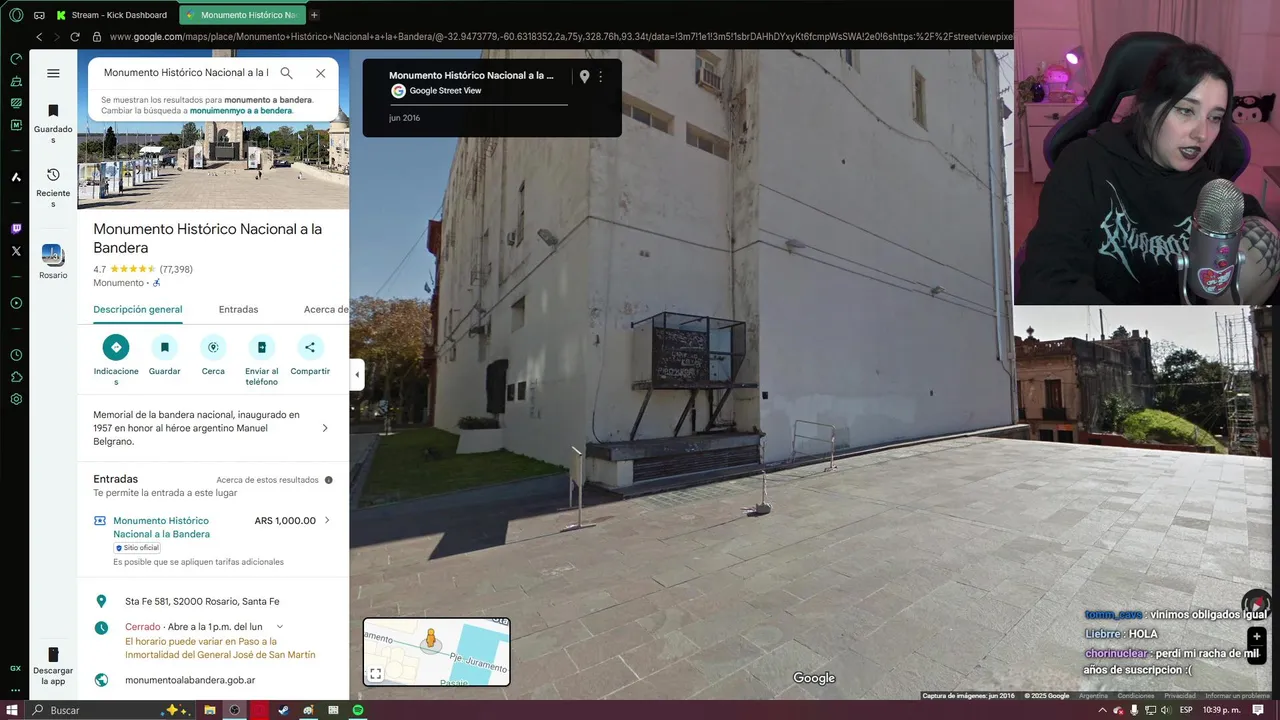The image size is (1280, 720).
Task: Open Spotify from the taskbar
Action: coord(358,710)
